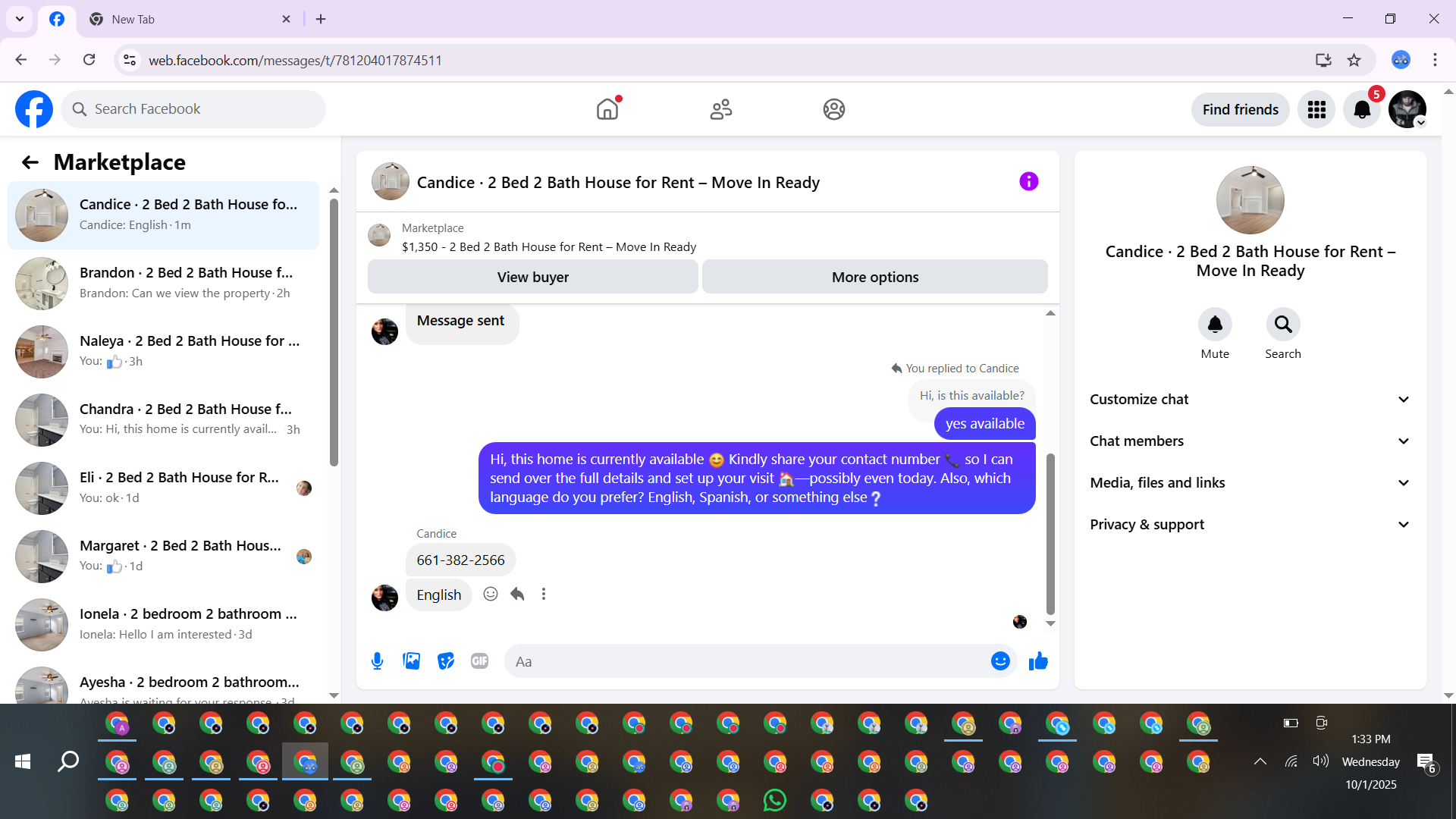Attach a photo using image icon
1456x819 pixels.
pyautogui.click(x=412, y=661)
